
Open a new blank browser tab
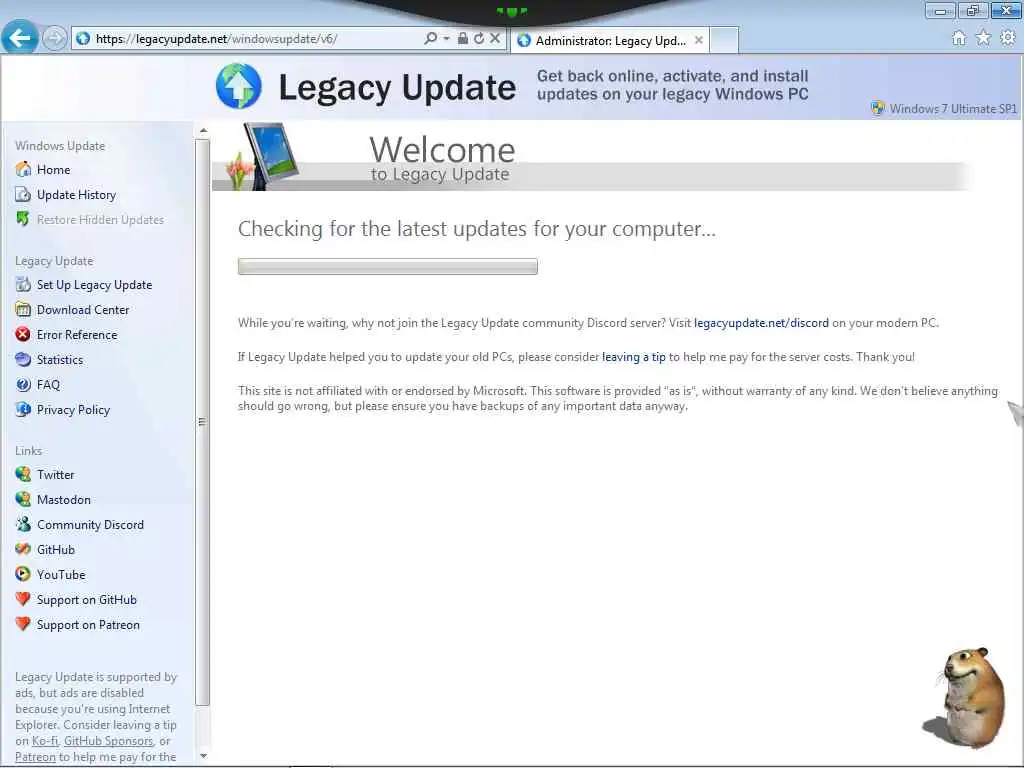(x=724, y=40)
